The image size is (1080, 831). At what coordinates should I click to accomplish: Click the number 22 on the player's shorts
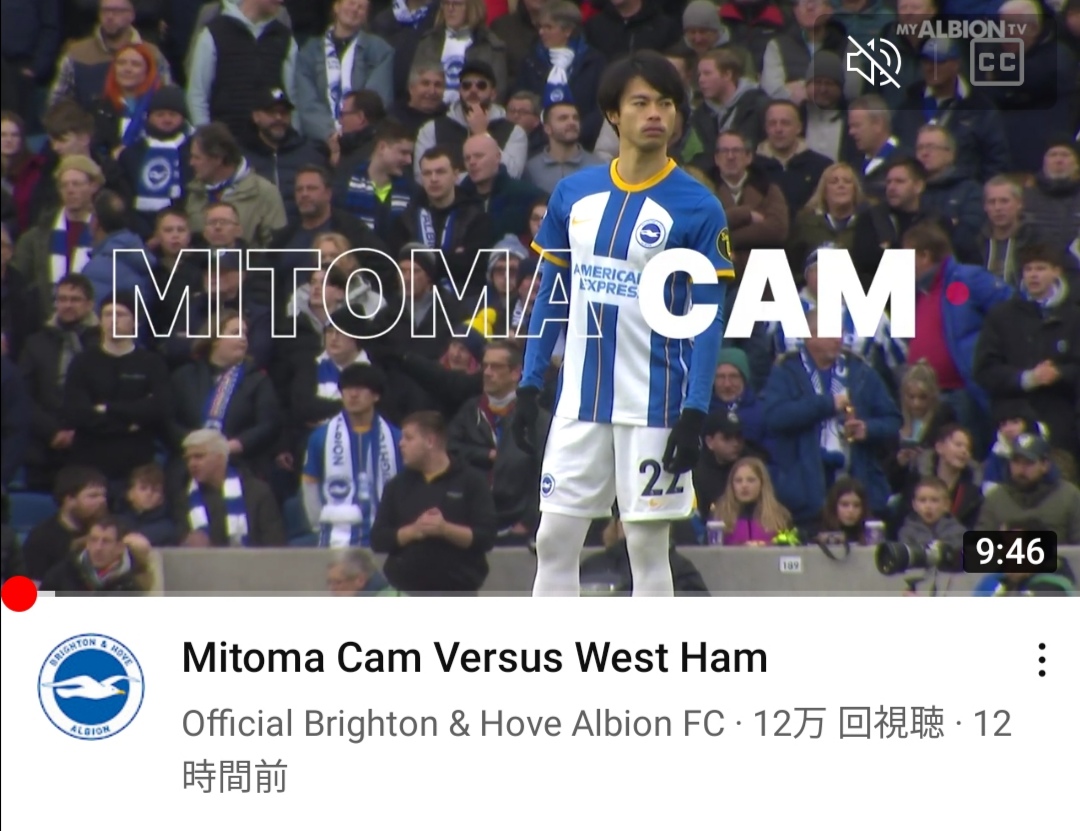661,478
